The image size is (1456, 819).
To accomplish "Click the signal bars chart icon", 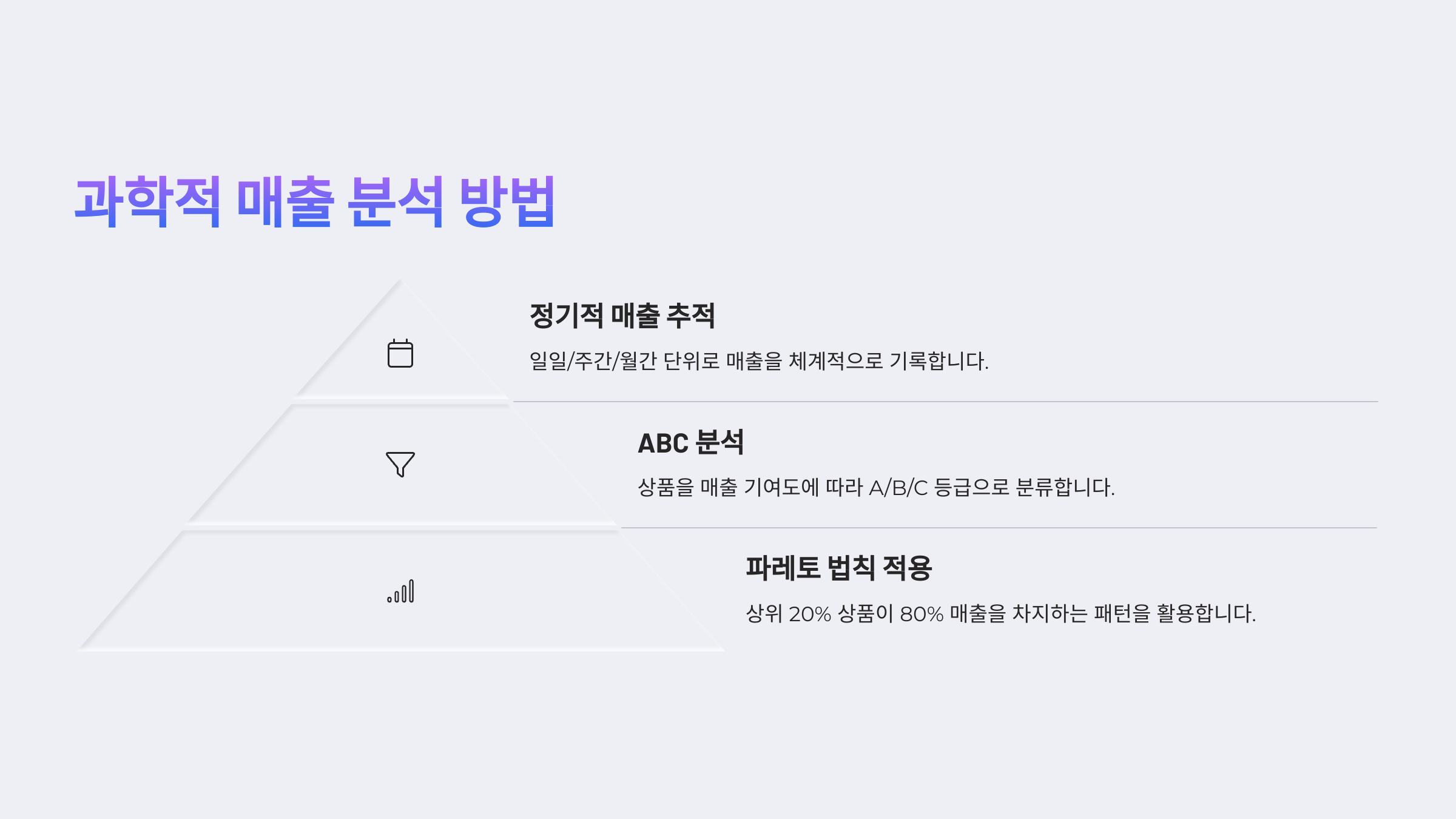I will (400, 591).
